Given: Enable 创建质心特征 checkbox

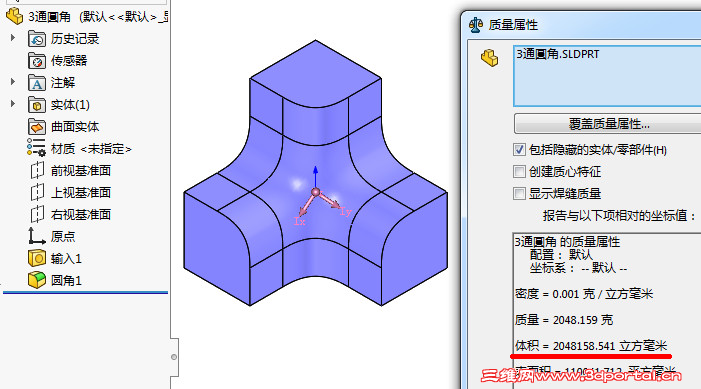Looking at the screenshot, I should 519,171.
